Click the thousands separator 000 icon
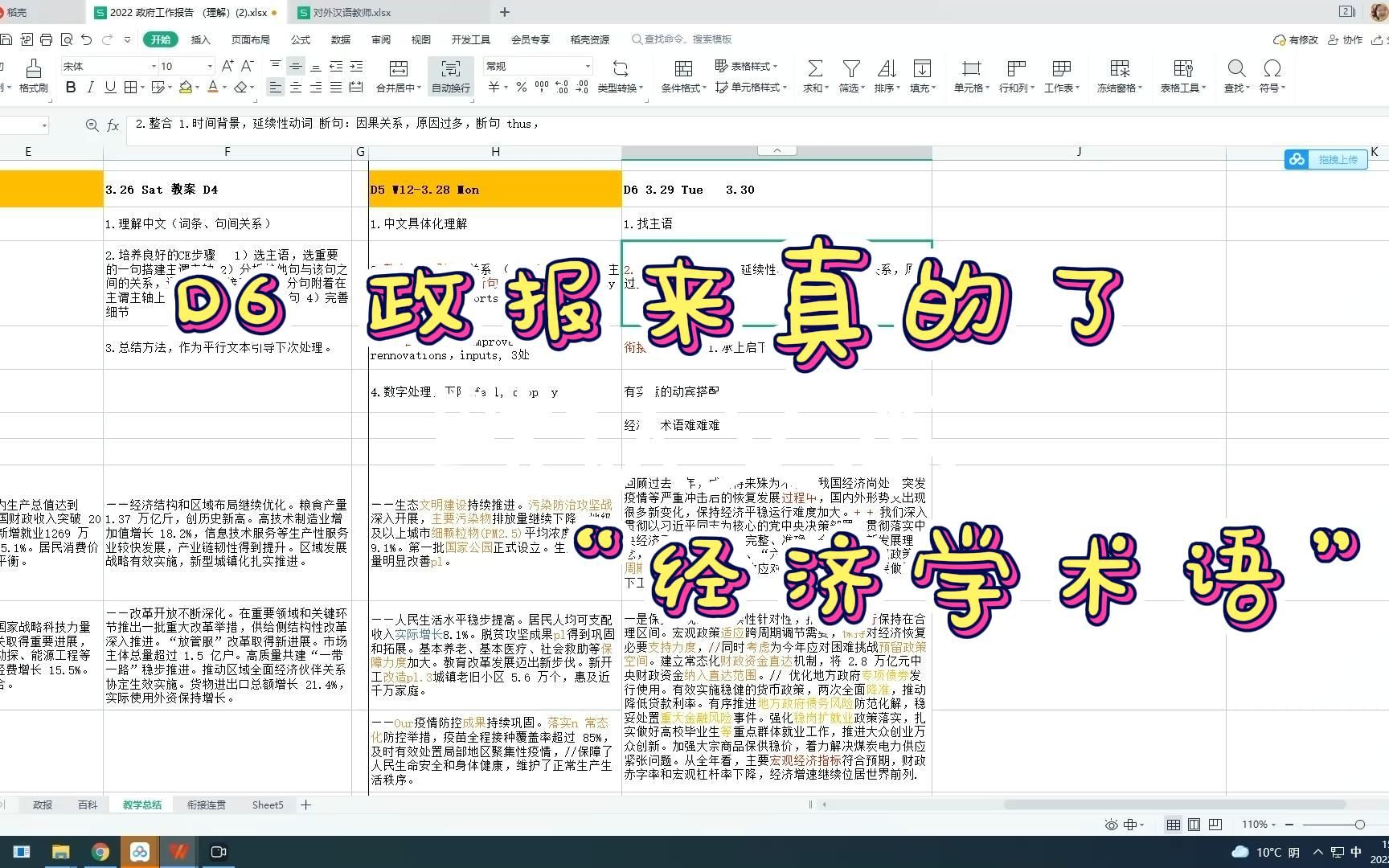This screenshot has height=868, width=1389. click(x=542, y=87)
